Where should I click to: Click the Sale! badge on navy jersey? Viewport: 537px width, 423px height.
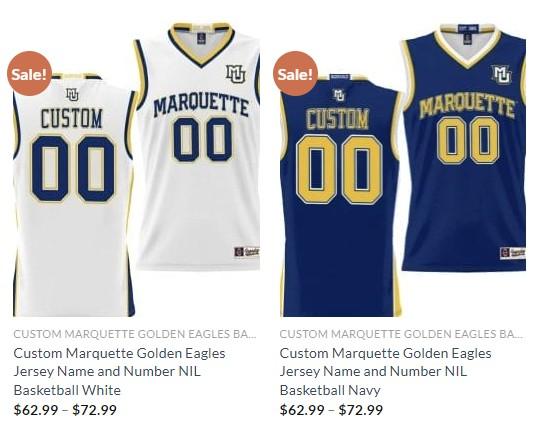tap(295, 74)
